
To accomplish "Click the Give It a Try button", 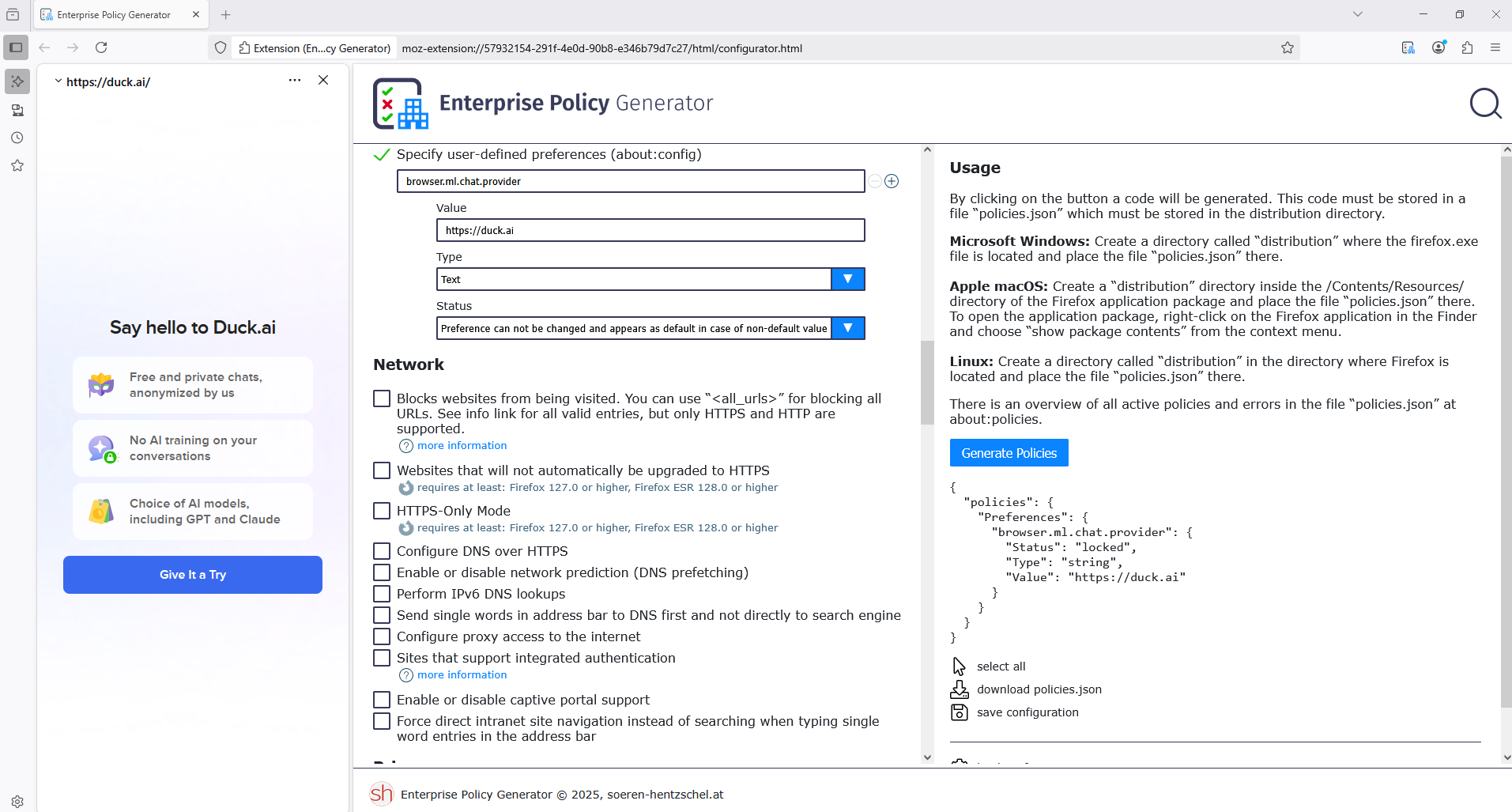I will click(x=193, y=575).
